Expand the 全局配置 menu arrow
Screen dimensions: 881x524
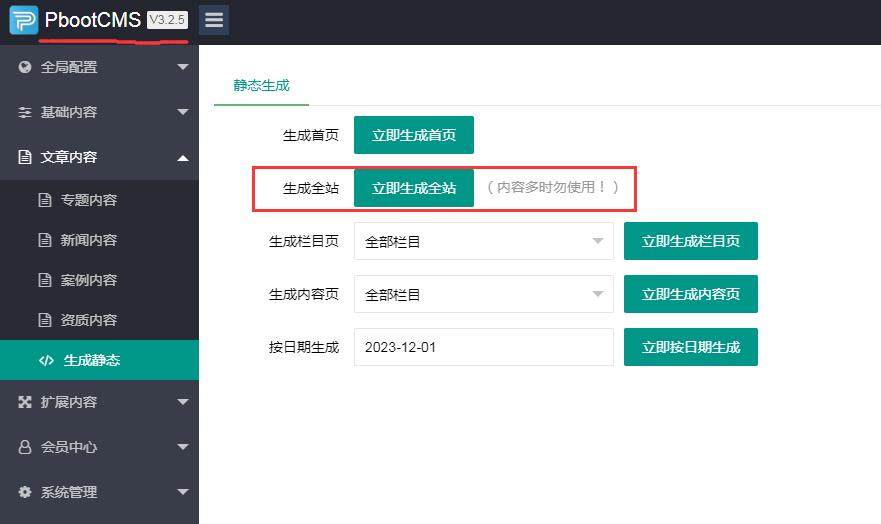point(182,67)
